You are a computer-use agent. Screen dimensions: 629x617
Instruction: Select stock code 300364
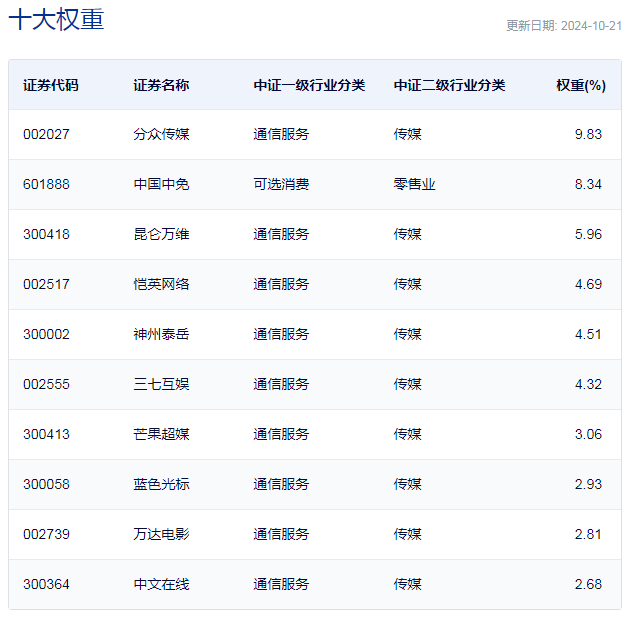pos(47,585)
